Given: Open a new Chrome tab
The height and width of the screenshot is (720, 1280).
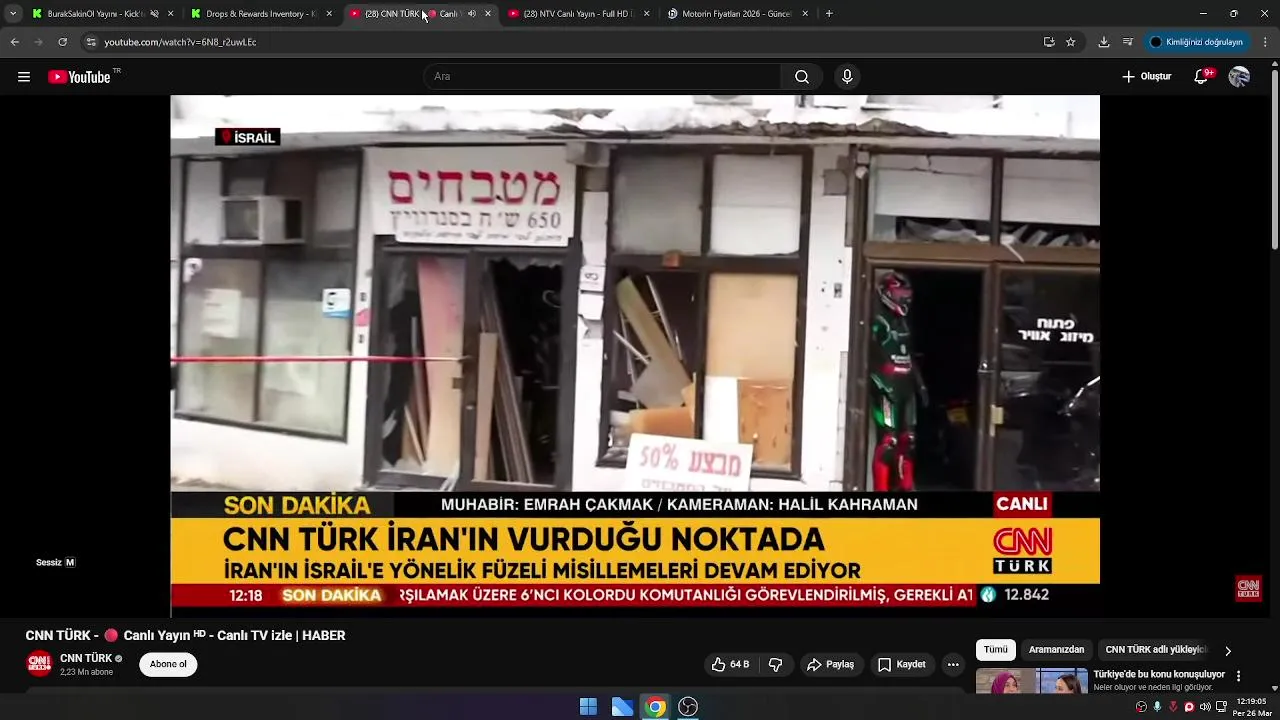Looking at the screenshot, I should pyautogui.click(x=829, y=14).
